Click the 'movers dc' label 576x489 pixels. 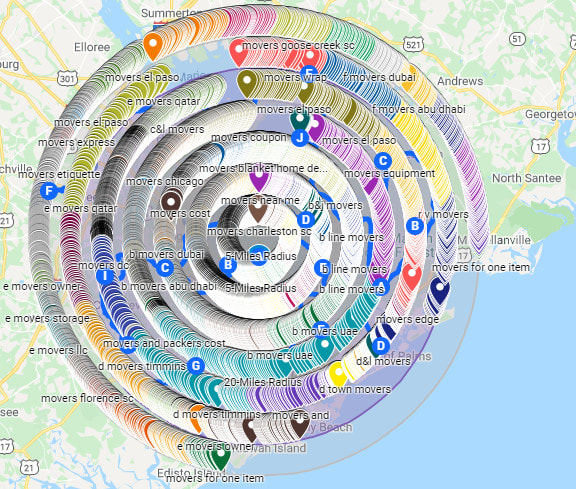(103, 265)
